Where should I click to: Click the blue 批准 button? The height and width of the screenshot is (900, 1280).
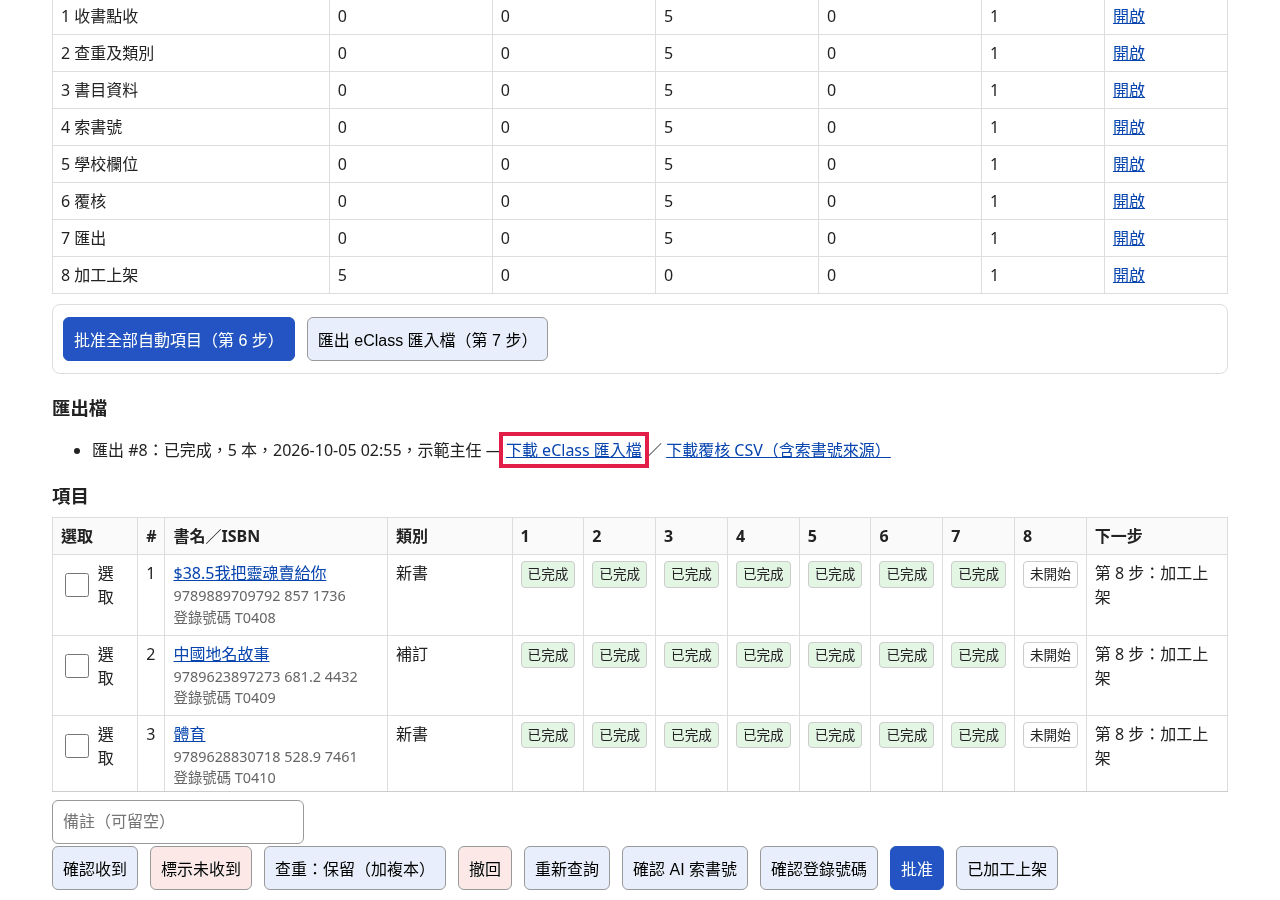917,868
